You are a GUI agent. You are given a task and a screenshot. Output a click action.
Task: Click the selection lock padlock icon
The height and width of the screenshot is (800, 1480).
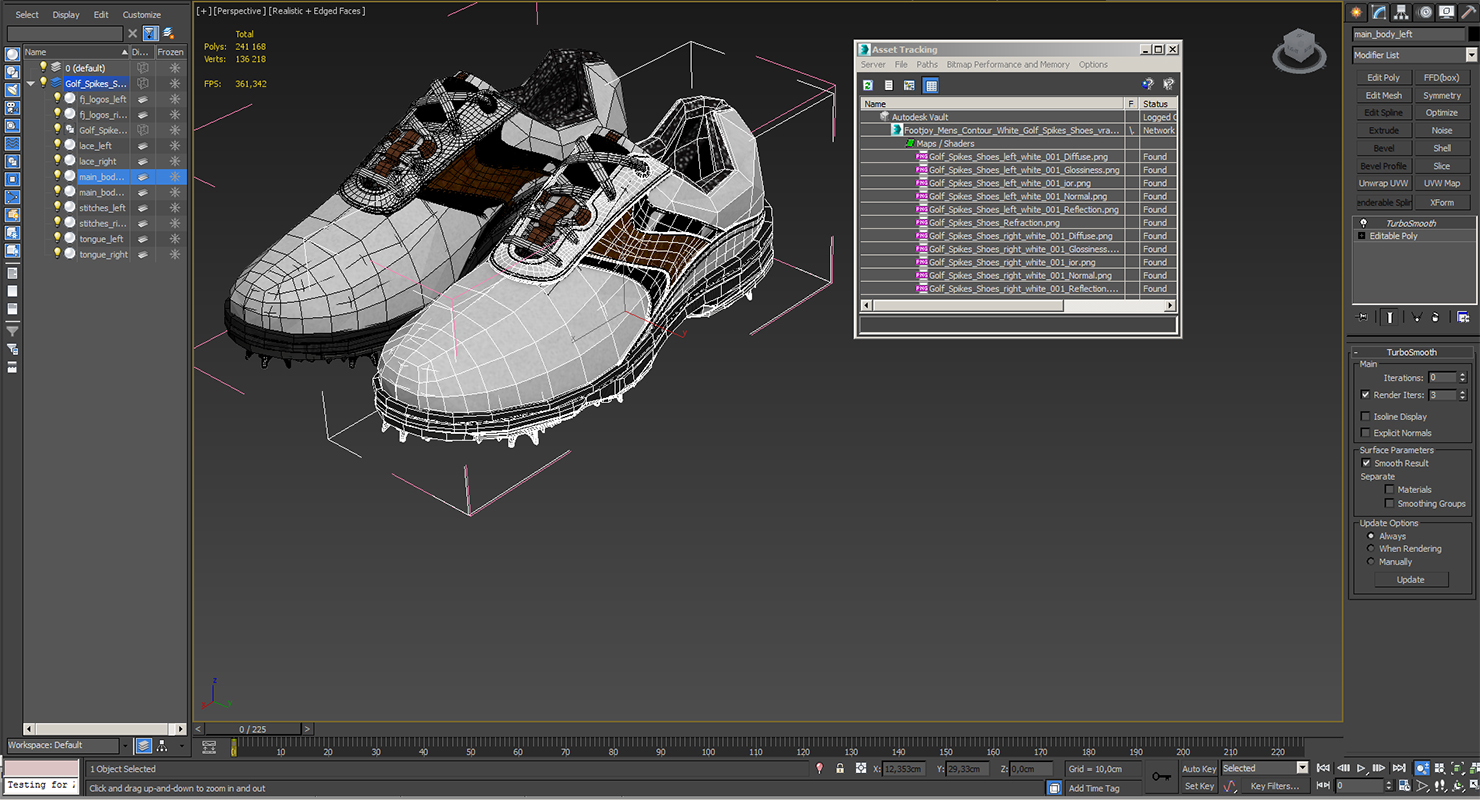(840, 769)
